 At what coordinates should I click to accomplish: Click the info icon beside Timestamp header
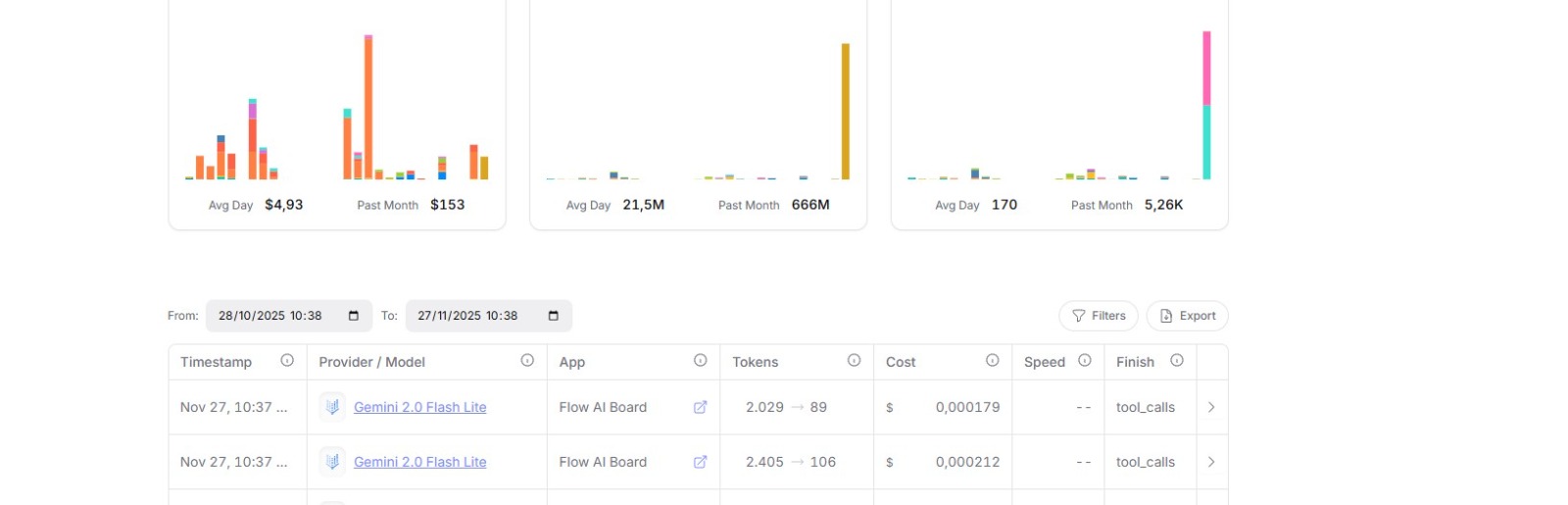click(x=287, y=361)
